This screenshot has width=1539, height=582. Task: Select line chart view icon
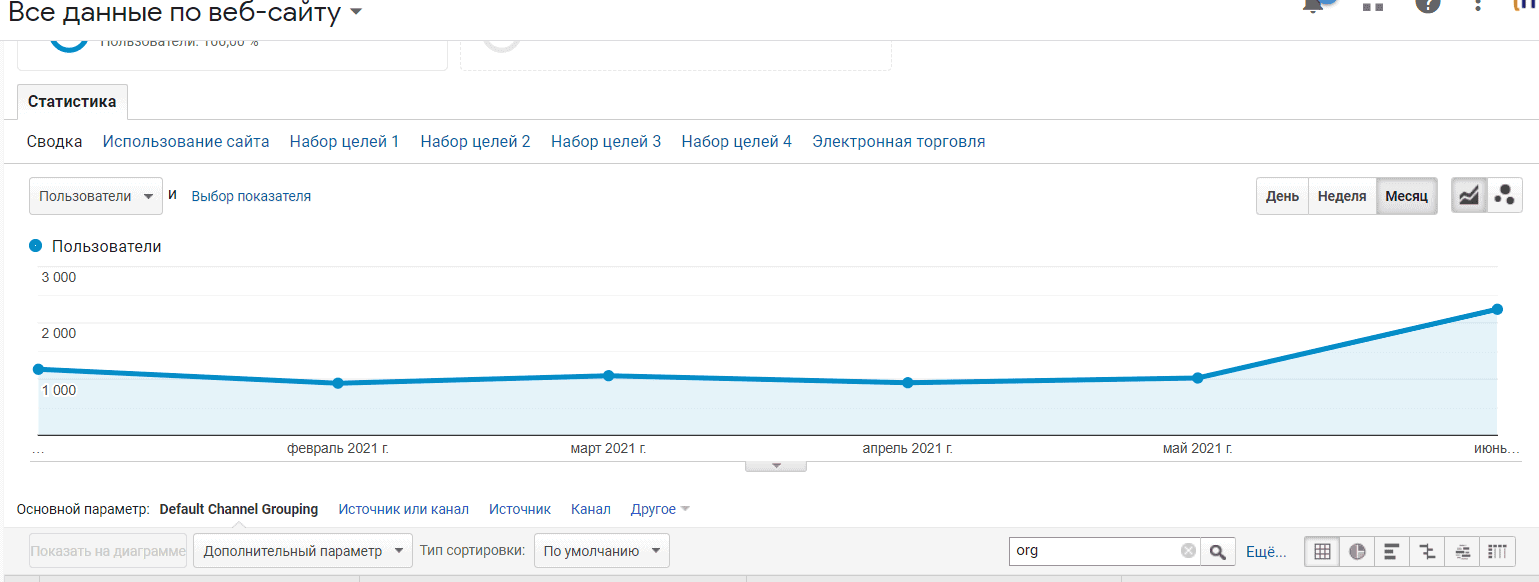tap(1468, 196)
